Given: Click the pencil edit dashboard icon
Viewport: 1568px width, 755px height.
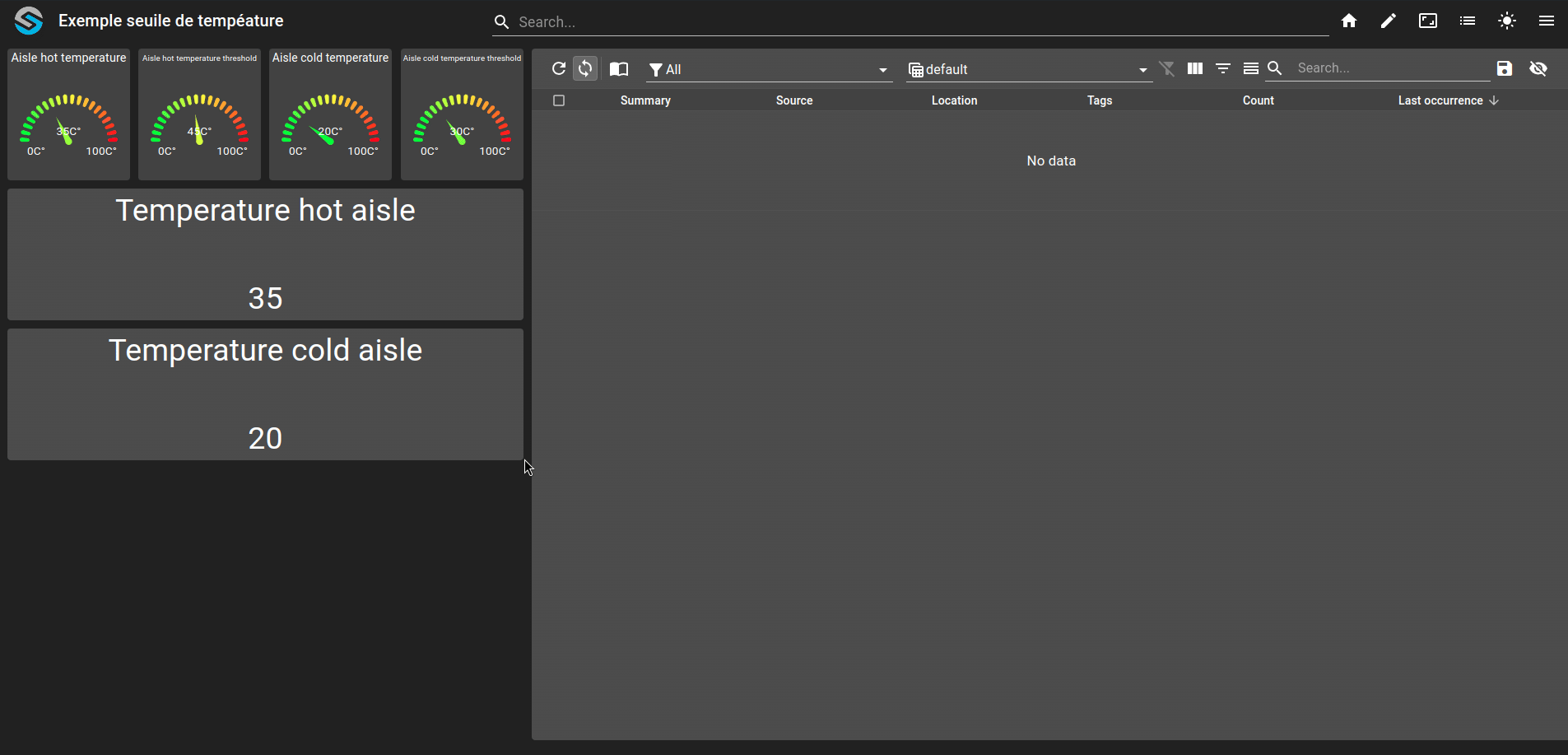Looking at the screenshot, I should coord(1388,21).
